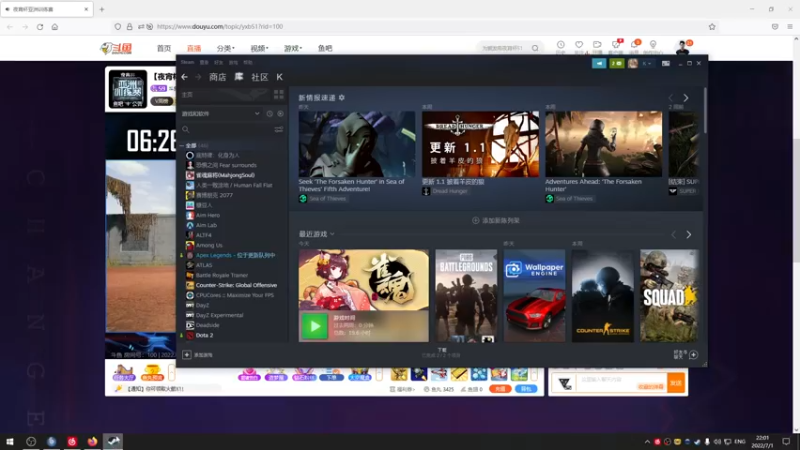Image resolution: width=800 pixels, height=450 pixels.
Task: Expand the 游戏 menu on Douyu
Action: [293, 48]
